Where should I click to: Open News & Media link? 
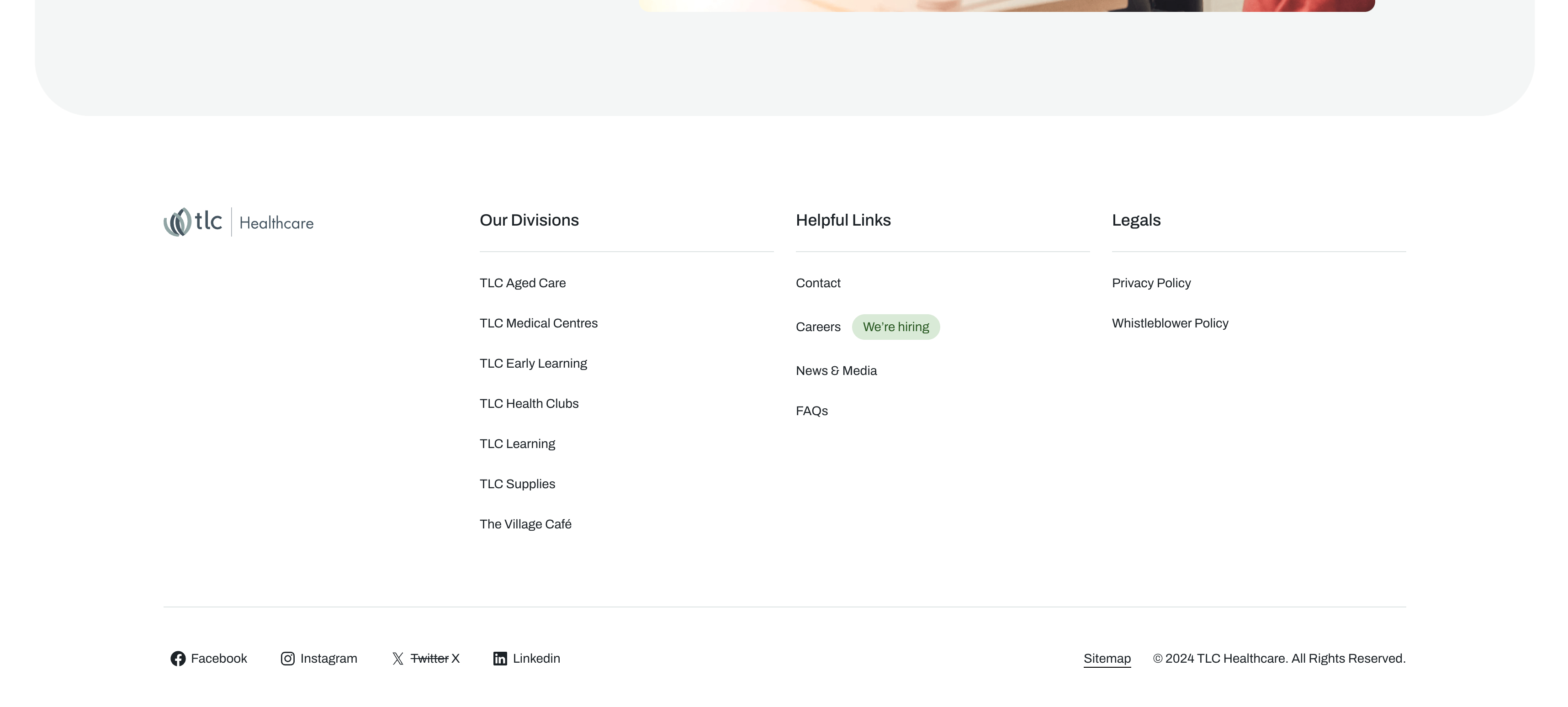[836, 370]
